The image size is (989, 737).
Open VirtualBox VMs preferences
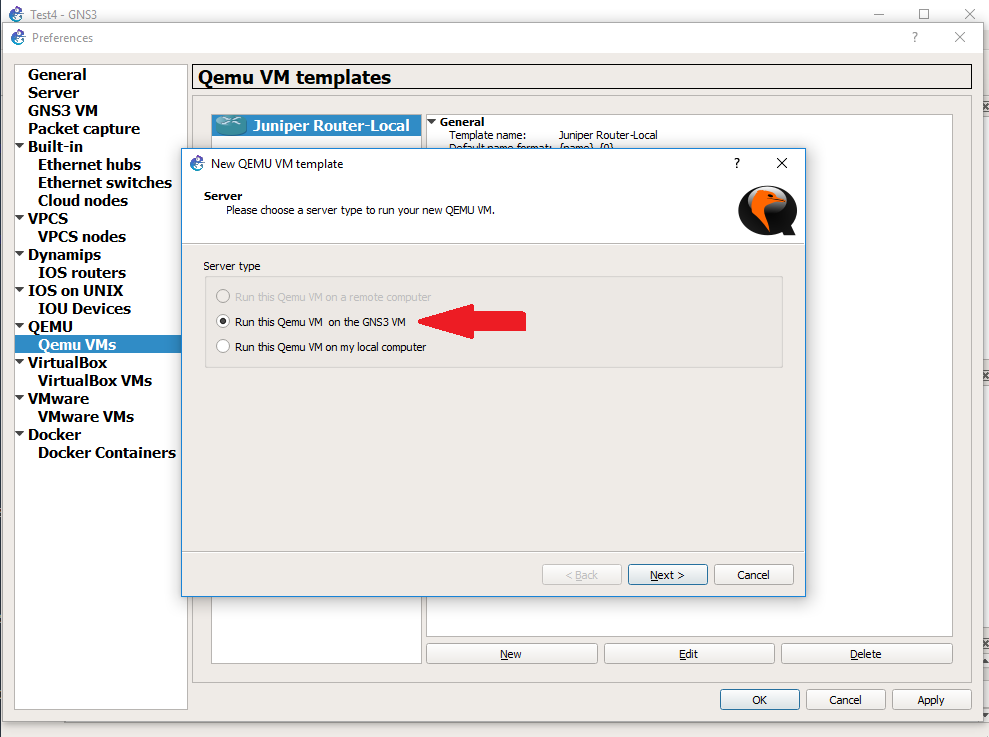tap(95, 380)
